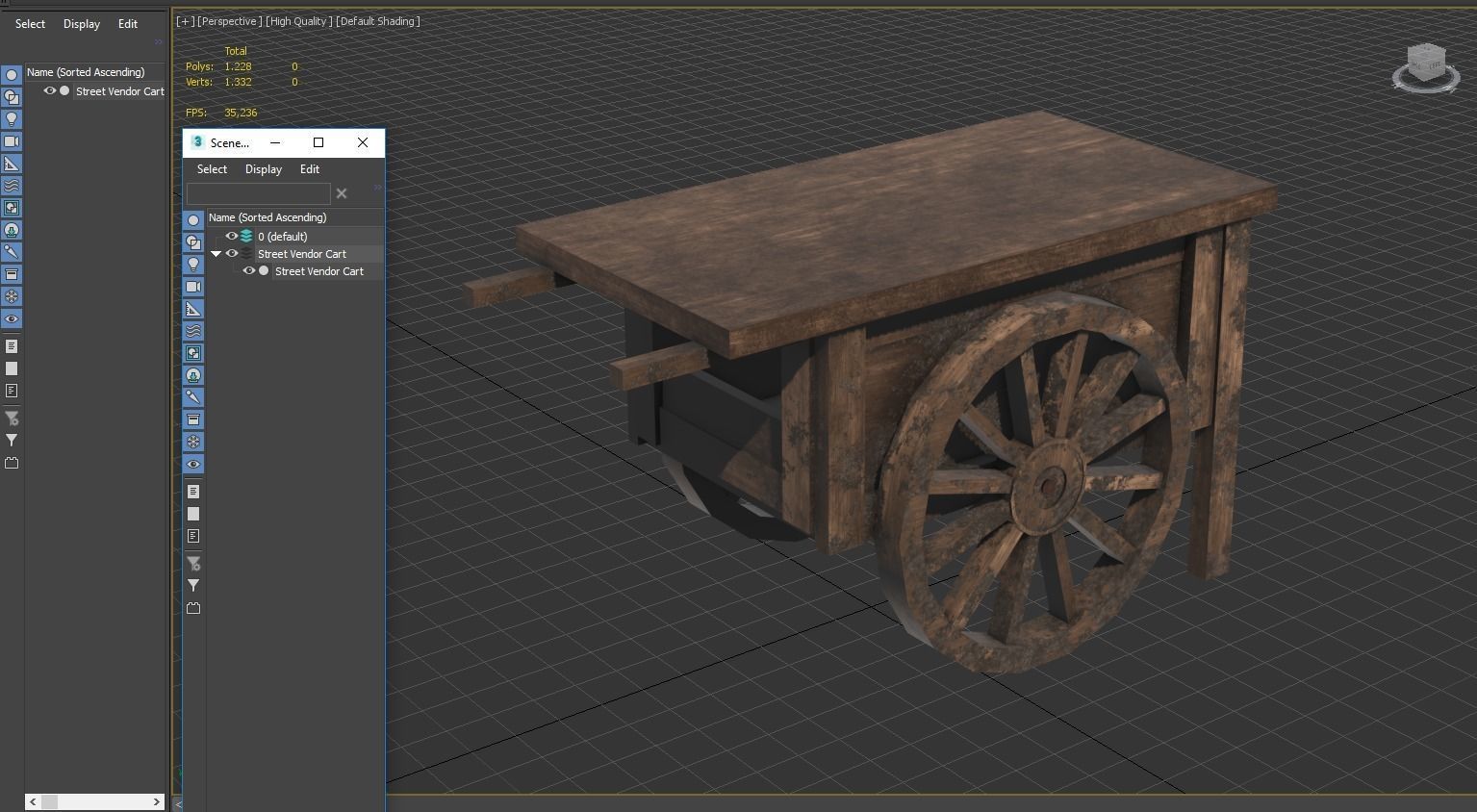
Task: Toggle Display Shapes in the docked left explorer
Action: coord(12,97)
